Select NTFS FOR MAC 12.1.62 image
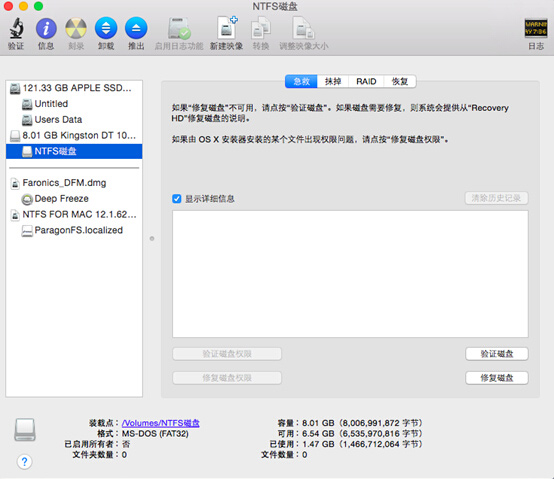This screenshot has height=479, width=554. coord(74,214)
